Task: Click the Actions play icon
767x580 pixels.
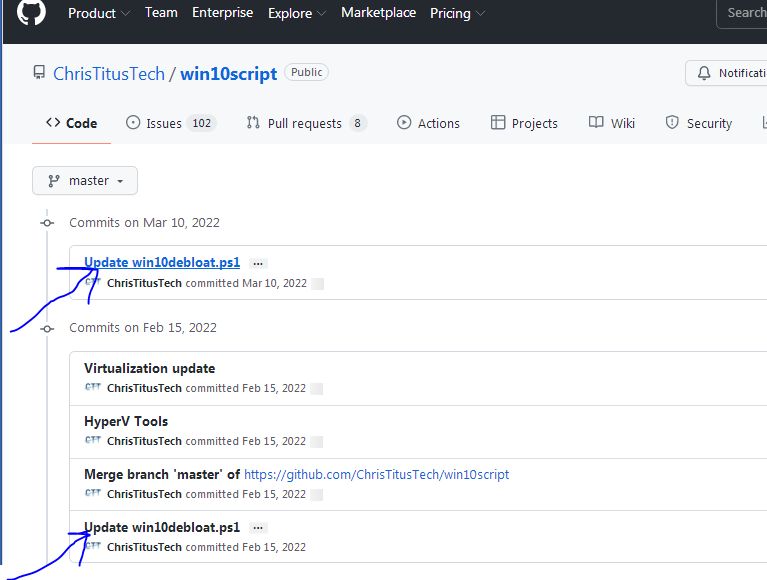Action: click(404, 122)
